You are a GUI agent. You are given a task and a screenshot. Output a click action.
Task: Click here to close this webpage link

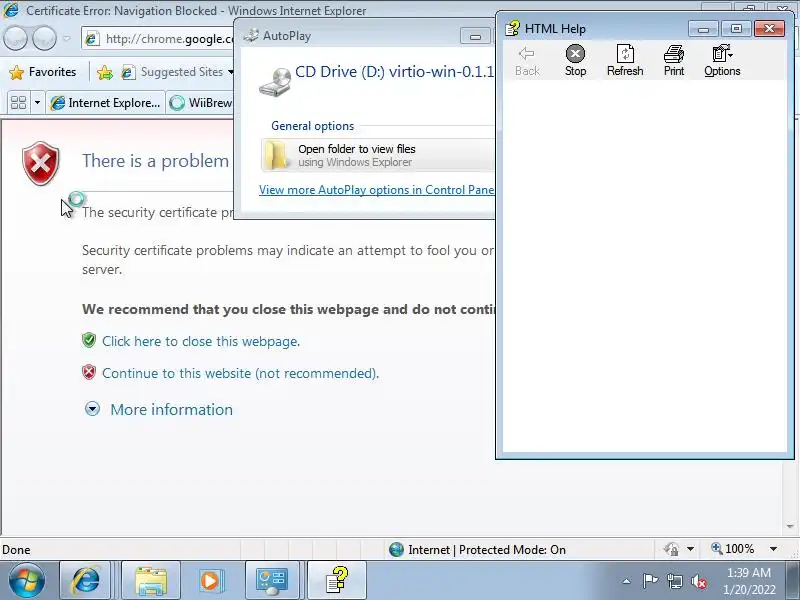(x=201, y=341)
